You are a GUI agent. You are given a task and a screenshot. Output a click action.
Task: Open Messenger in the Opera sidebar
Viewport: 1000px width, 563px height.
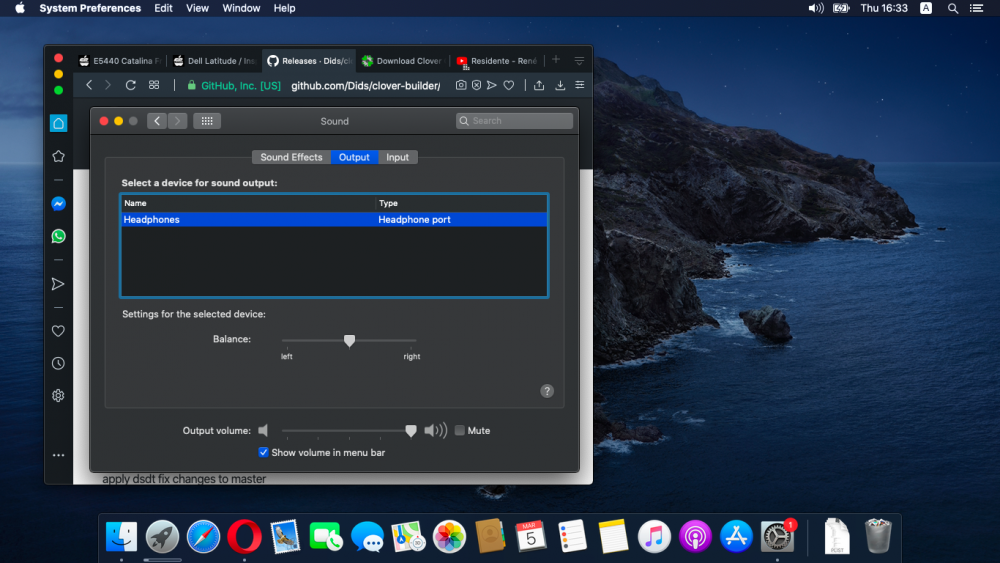coord(58,203)
